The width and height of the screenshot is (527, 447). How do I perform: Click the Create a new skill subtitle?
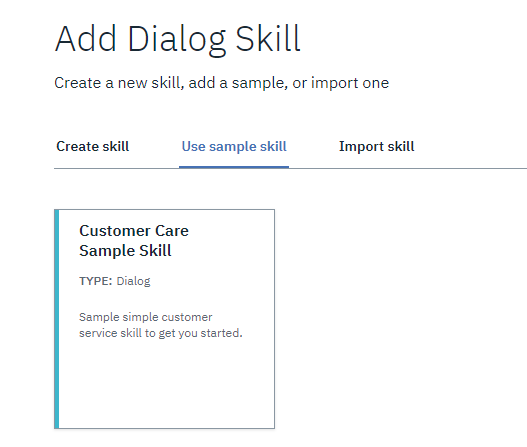tap(221, 83)
